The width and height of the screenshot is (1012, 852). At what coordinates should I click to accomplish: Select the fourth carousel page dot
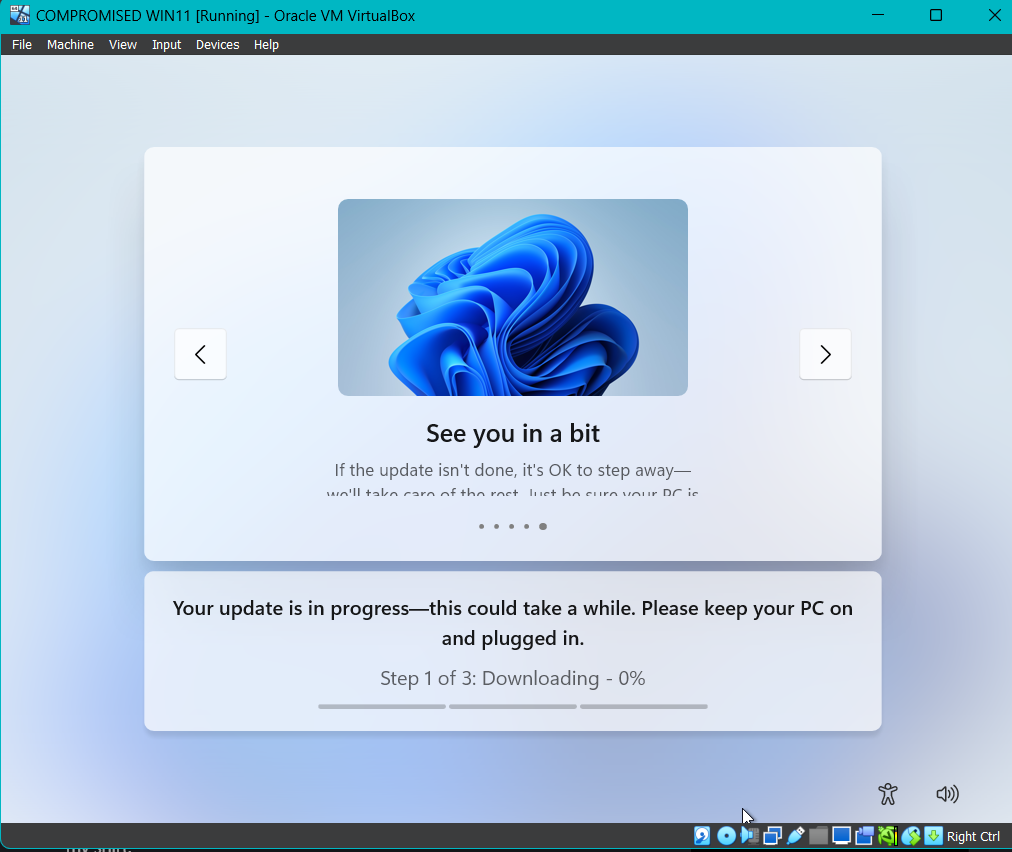coord(527,527)
